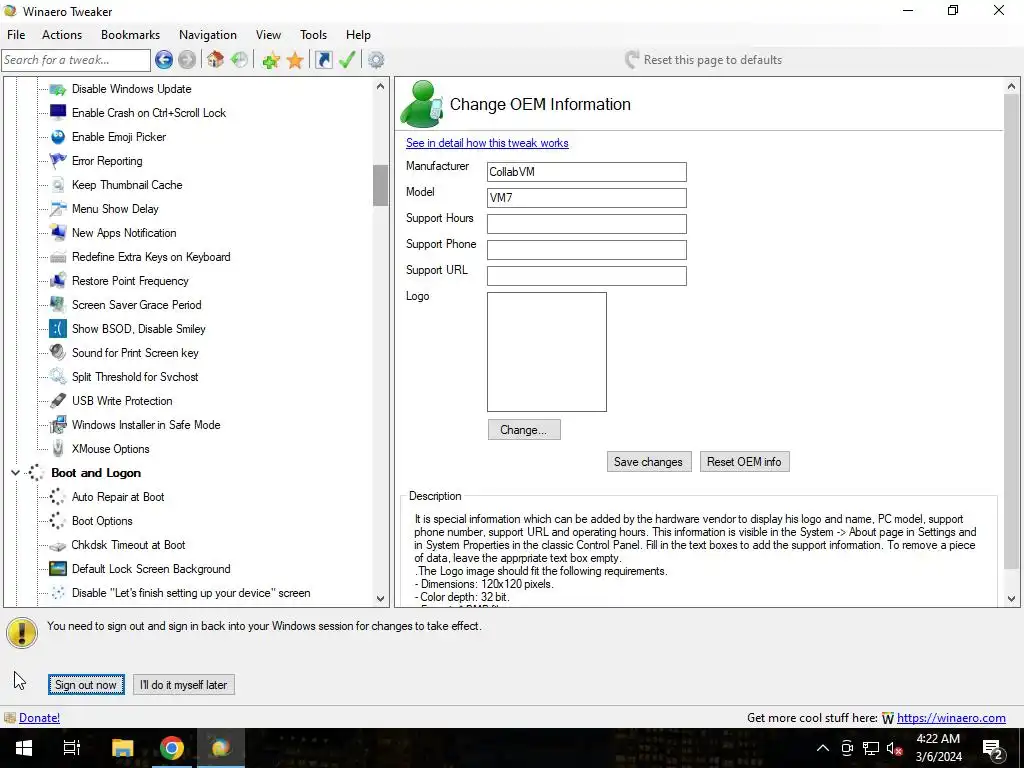Select Keep Thumbnail Cache tree item
Screen dimensions: 1024x768
click(127, 185)
